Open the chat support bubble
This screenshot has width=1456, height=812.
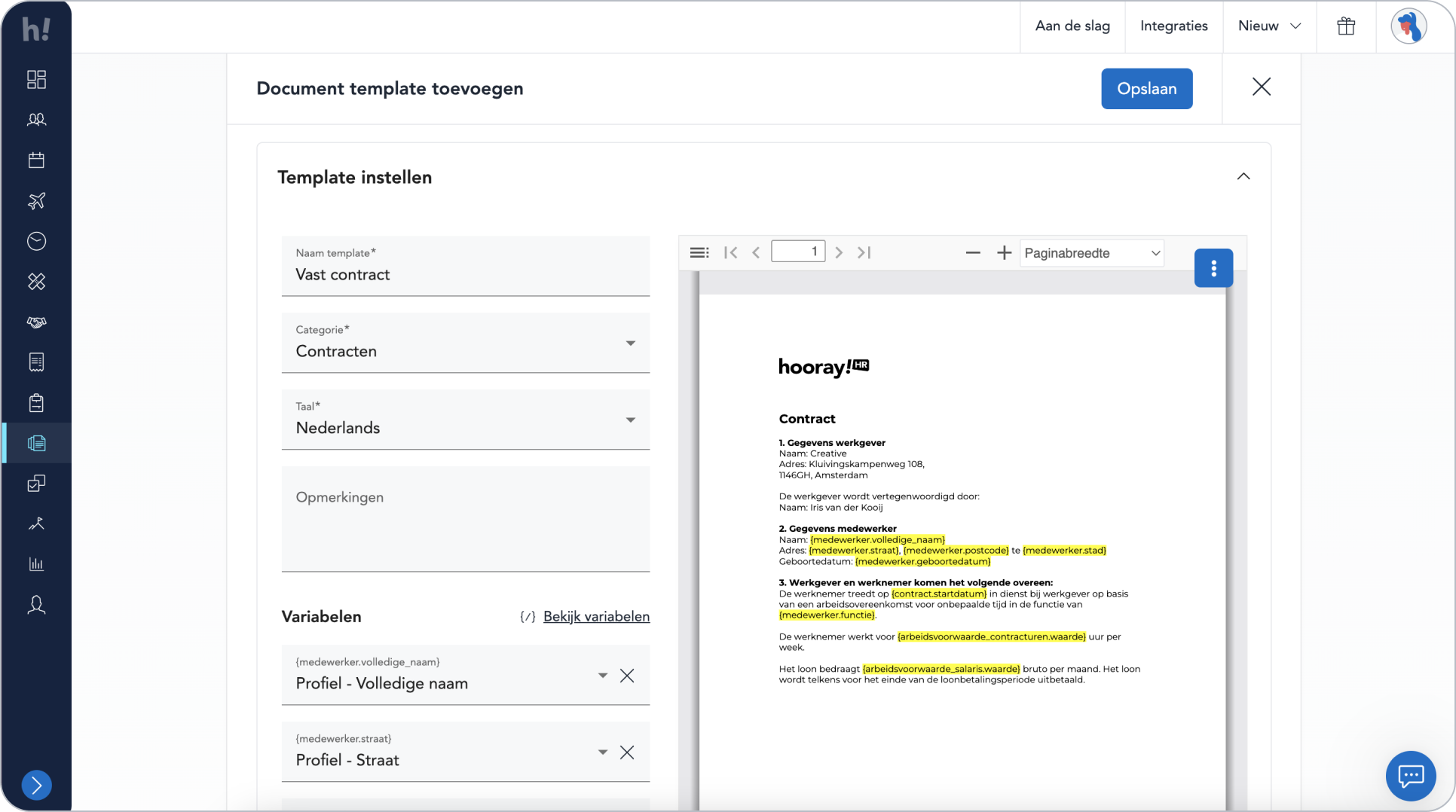1410,776
